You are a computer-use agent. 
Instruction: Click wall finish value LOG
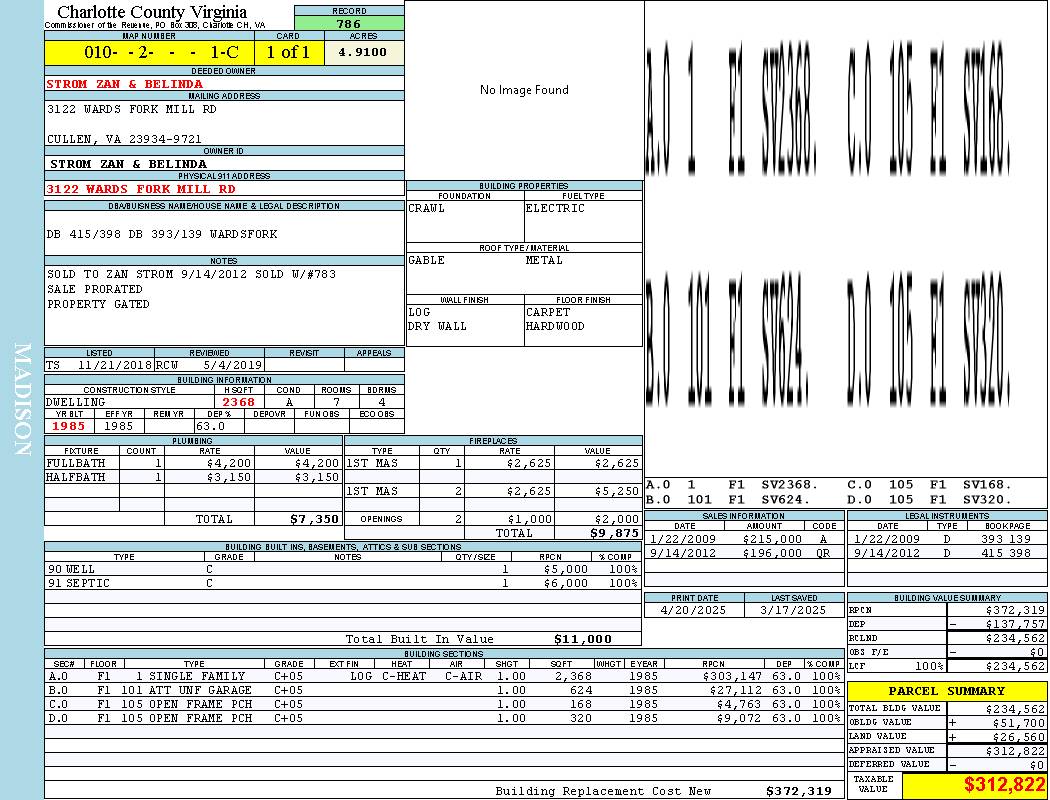coord(419,312)
